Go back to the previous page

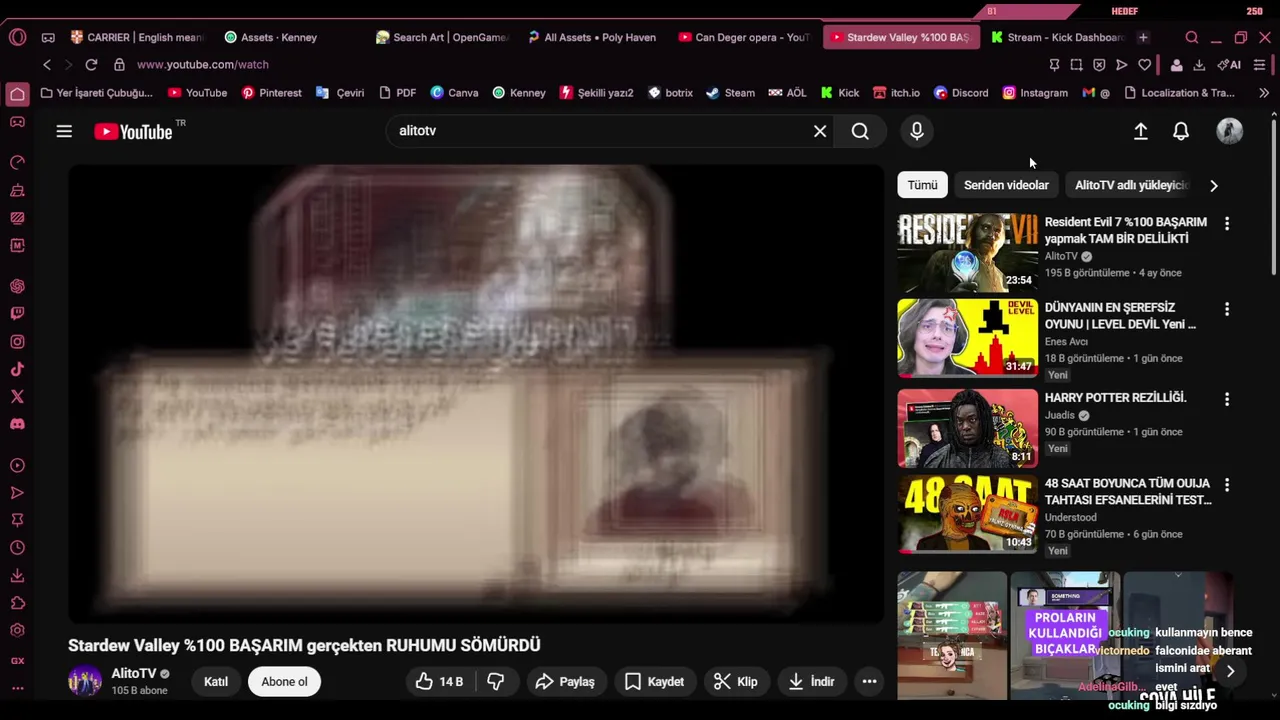(x=47, y=64)
